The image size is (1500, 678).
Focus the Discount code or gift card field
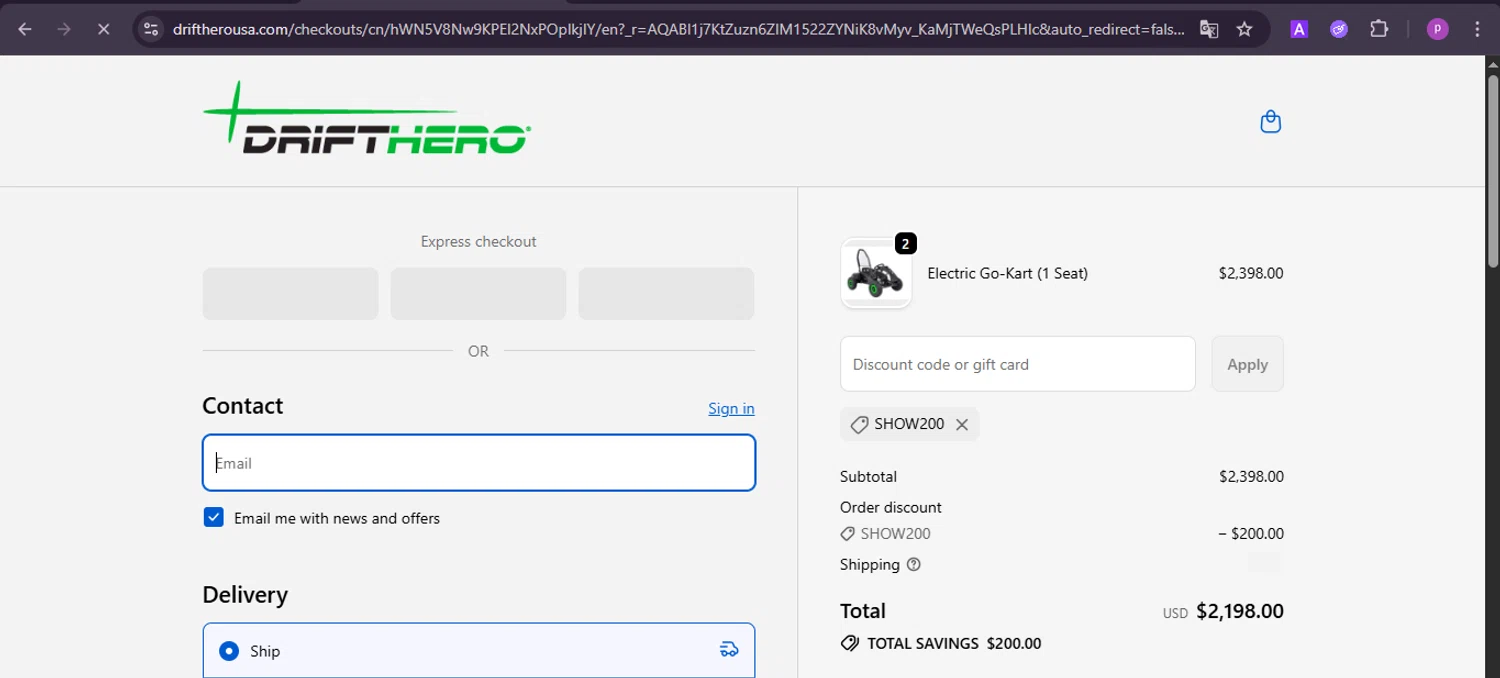click(x=1017, y=364)
